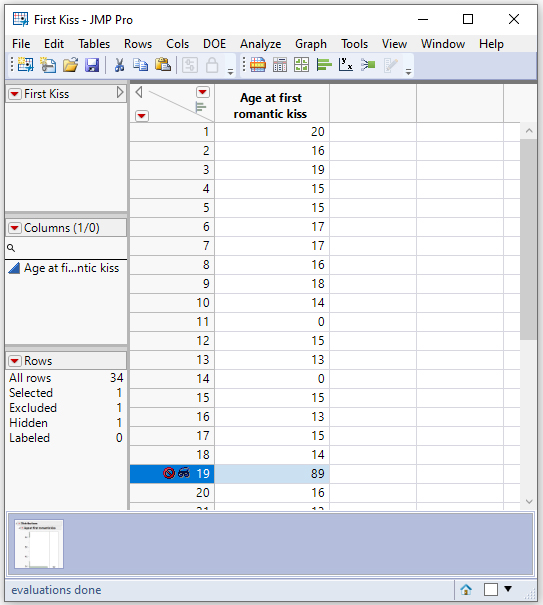Screen dimensions: 543x605
Task: Click the hidden glasses icon on row 19
Action: click(x=184, y=473)
